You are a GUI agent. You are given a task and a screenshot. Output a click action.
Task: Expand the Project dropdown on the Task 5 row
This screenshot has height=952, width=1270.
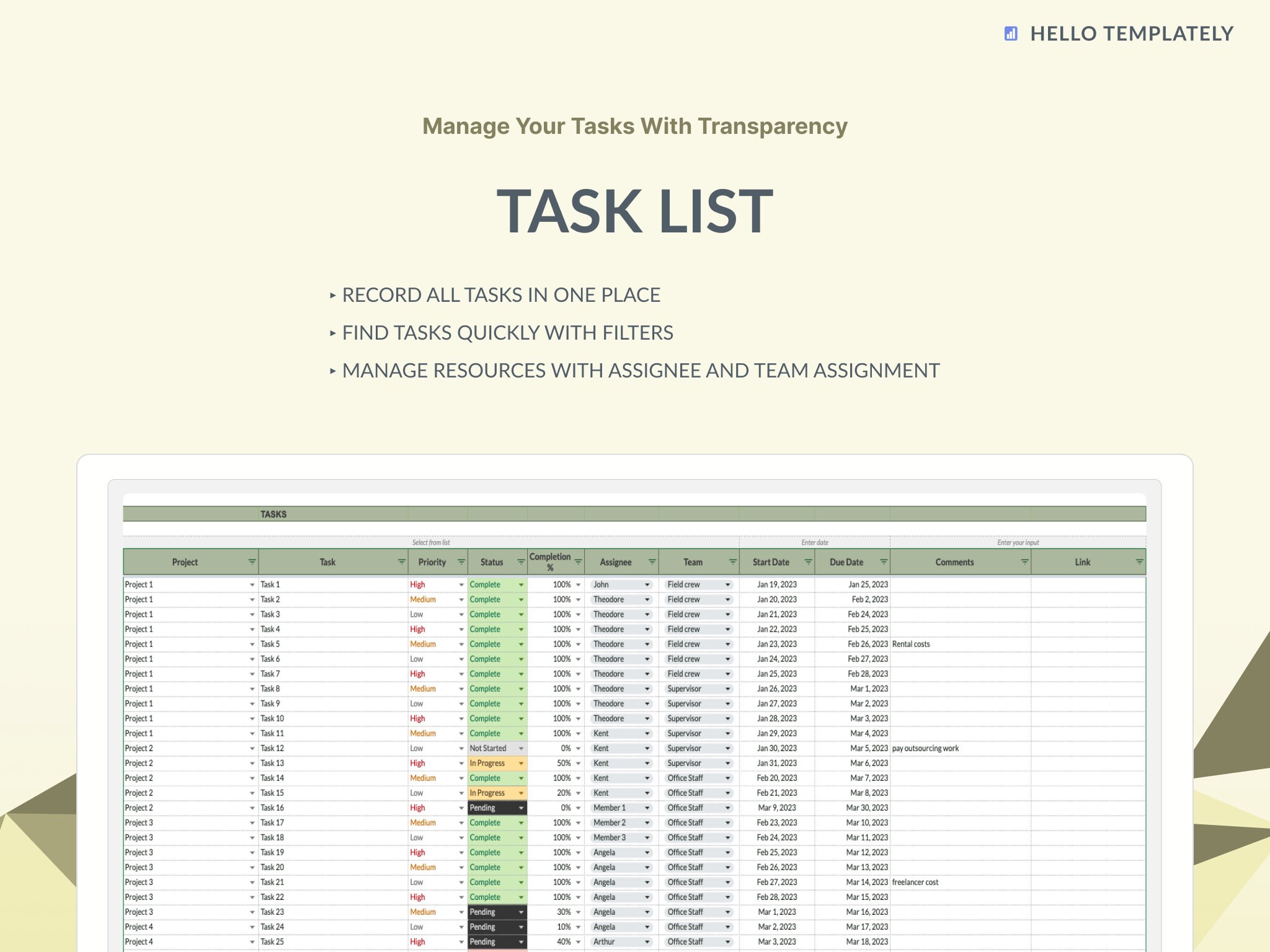(x=252, y=644)
